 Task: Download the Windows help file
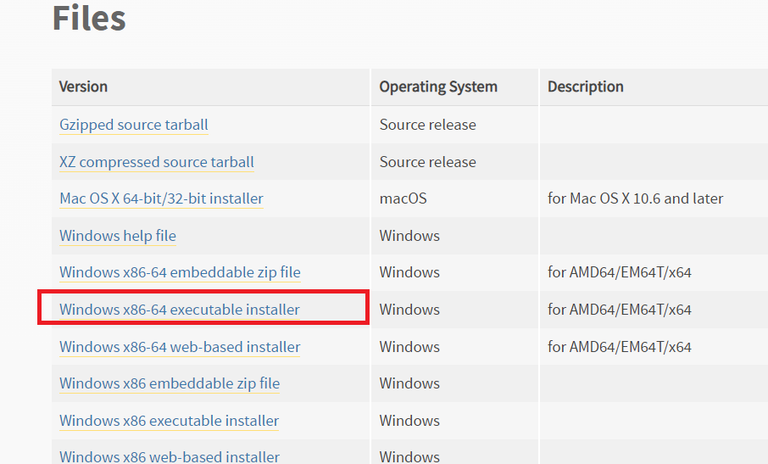pos(118,236)
